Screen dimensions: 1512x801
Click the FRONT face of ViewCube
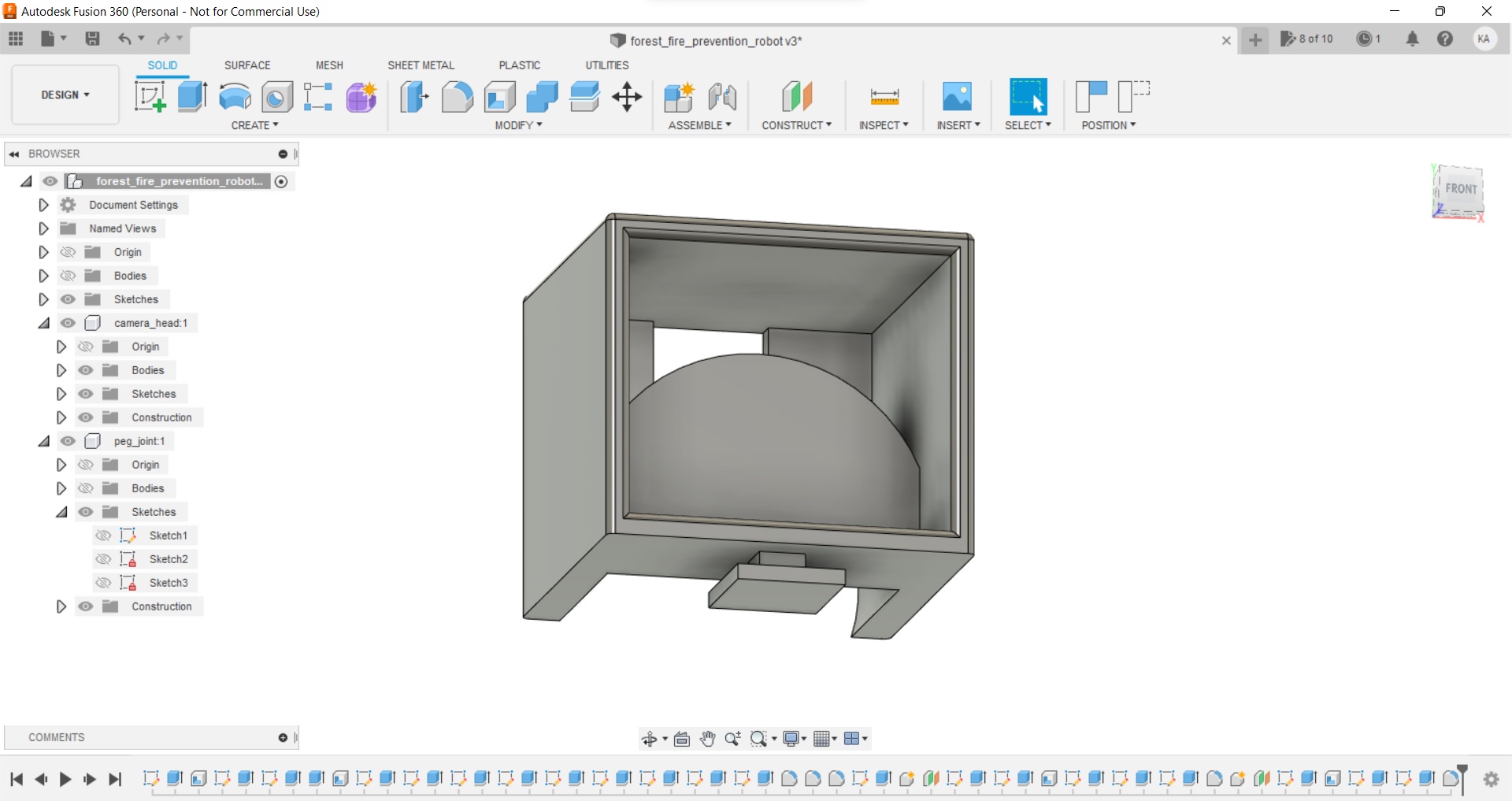click(1461, 188)
